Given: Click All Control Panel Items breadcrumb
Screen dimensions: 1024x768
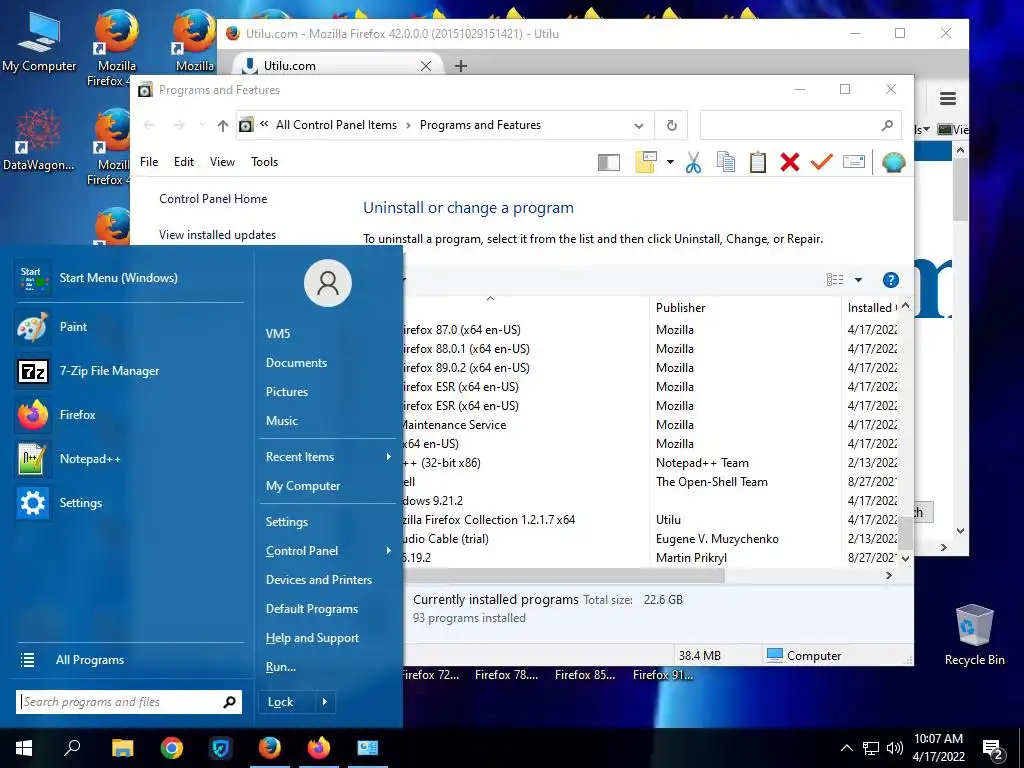Looking at the screenshot, I should 336,125.
